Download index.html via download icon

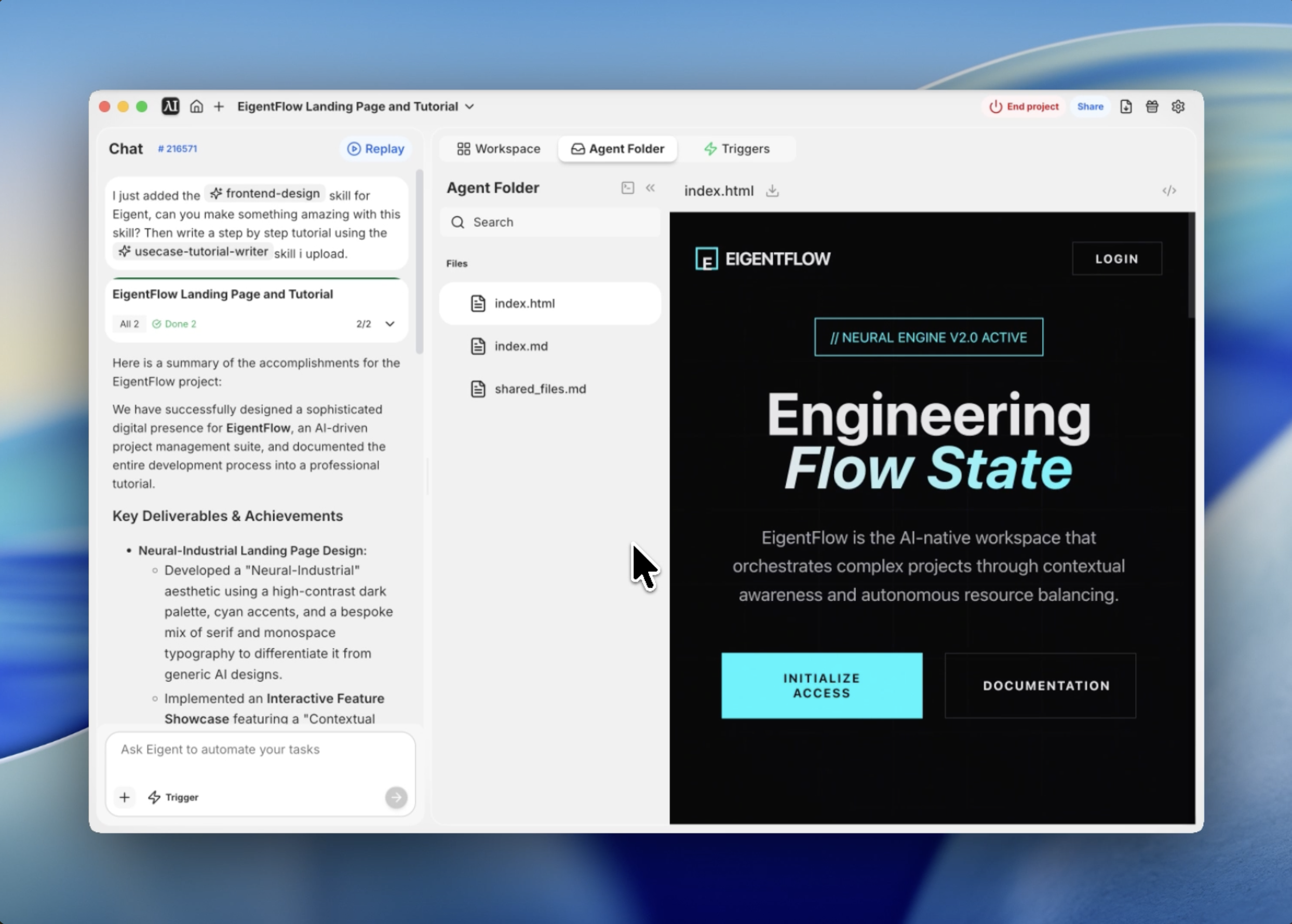click(772, 191)
